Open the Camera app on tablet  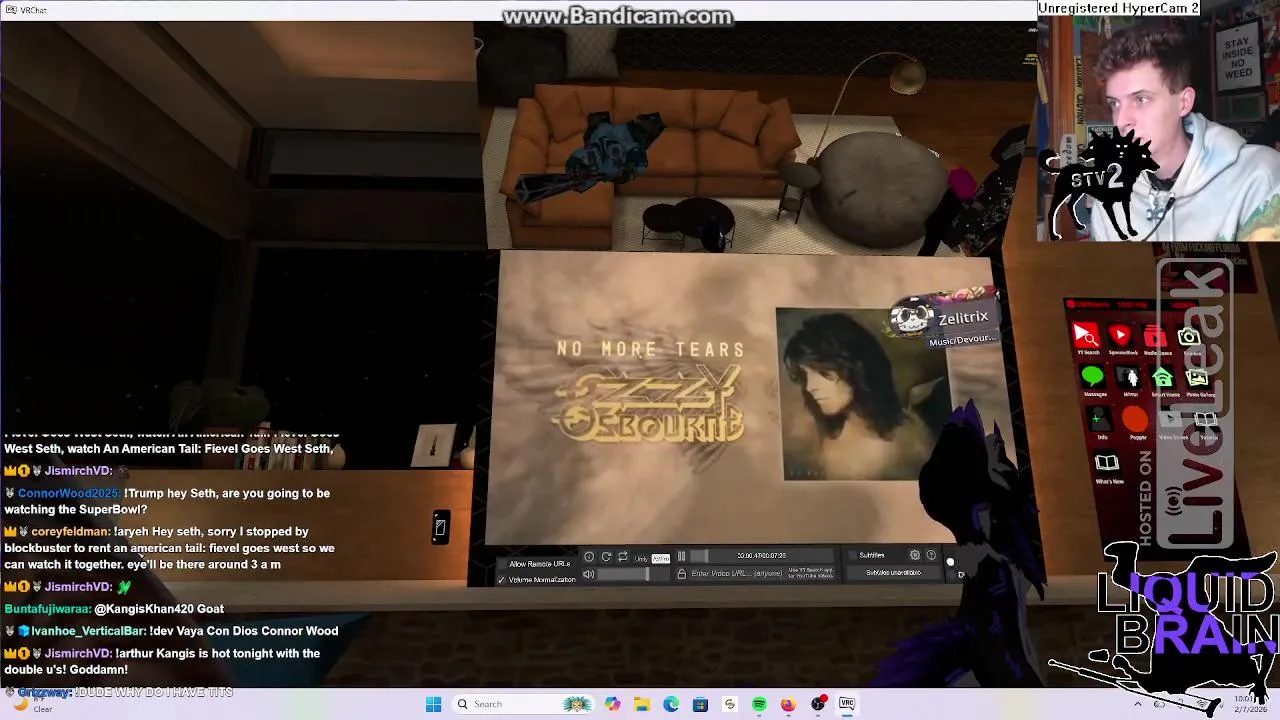click(1189, 338)
